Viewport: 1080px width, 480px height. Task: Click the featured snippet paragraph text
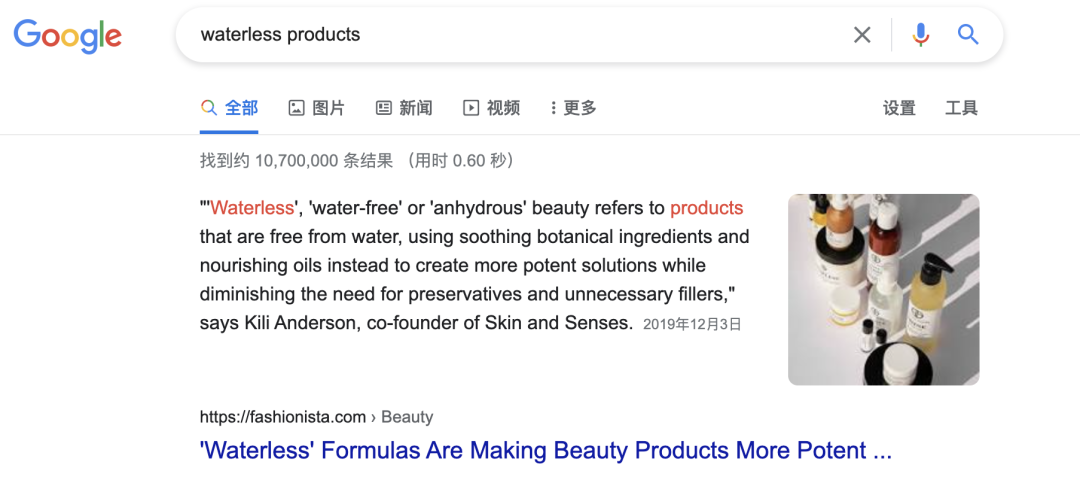coord(475,265)
